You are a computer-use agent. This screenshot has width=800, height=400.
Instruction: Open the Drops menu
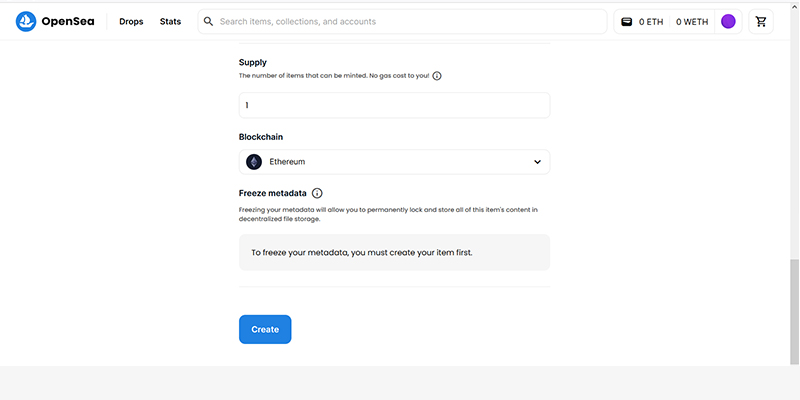pyautogui.click(x=131, y=22)
